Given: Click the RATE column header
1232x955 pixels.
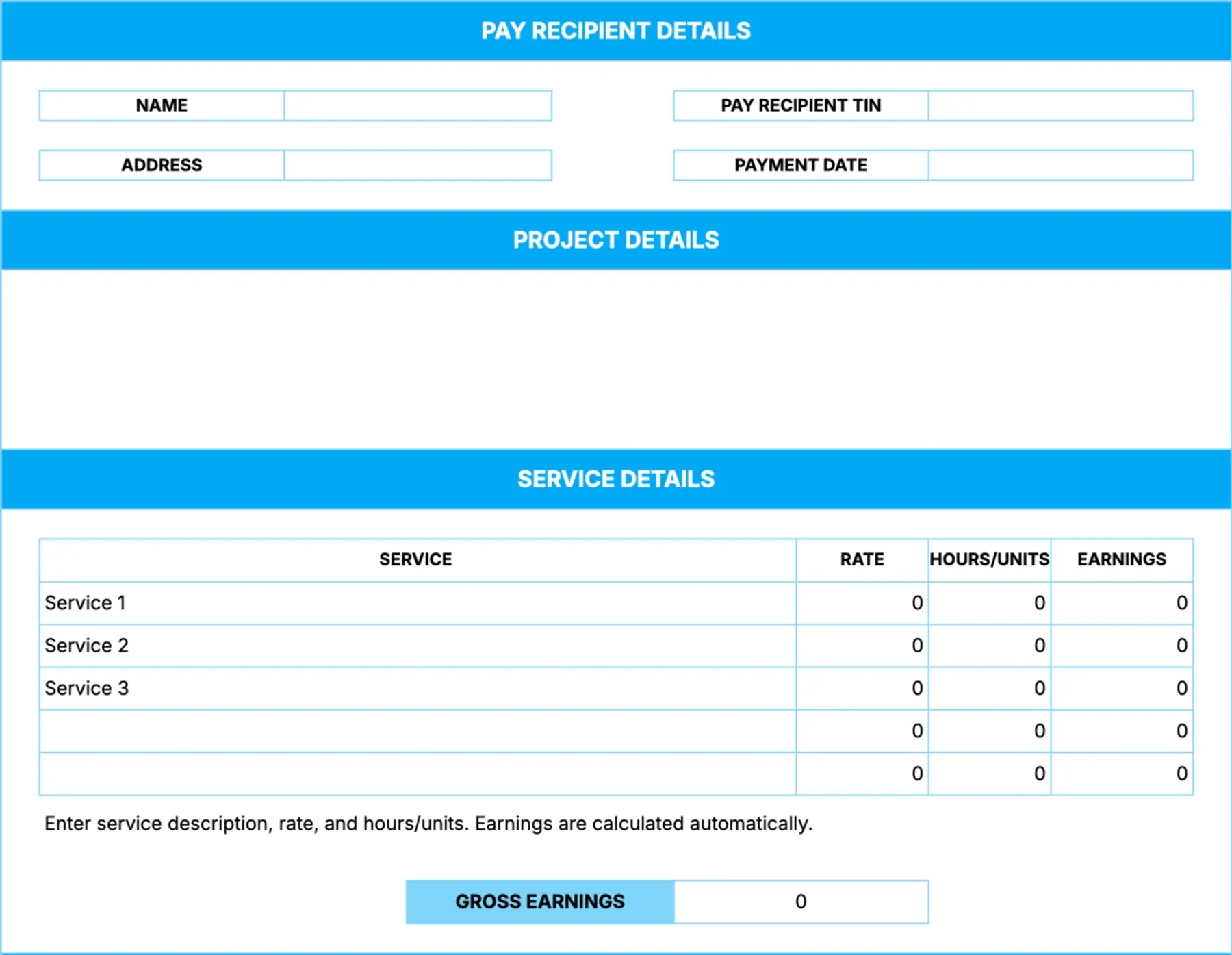Looking at the screenshot, I should click(x=862, y=560).
